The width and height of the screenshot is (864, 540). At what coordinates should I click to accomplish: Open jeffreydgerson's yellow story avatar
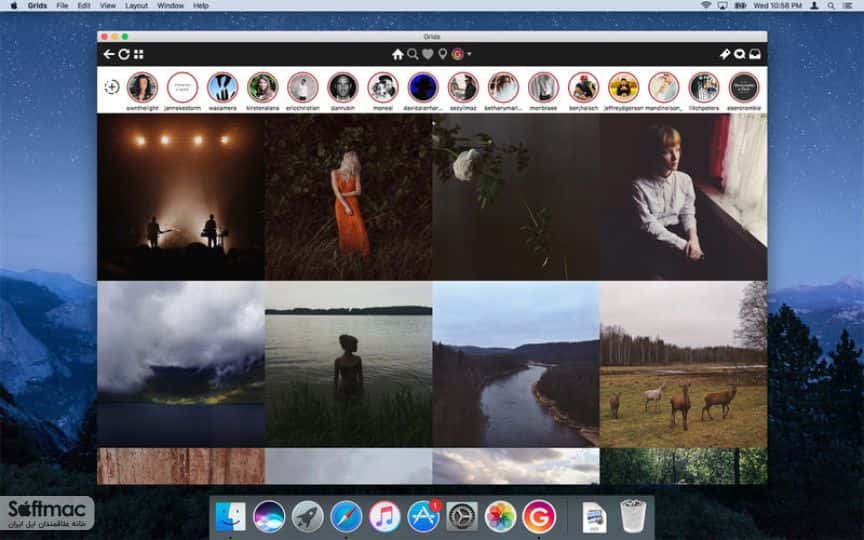click(624, 87)
